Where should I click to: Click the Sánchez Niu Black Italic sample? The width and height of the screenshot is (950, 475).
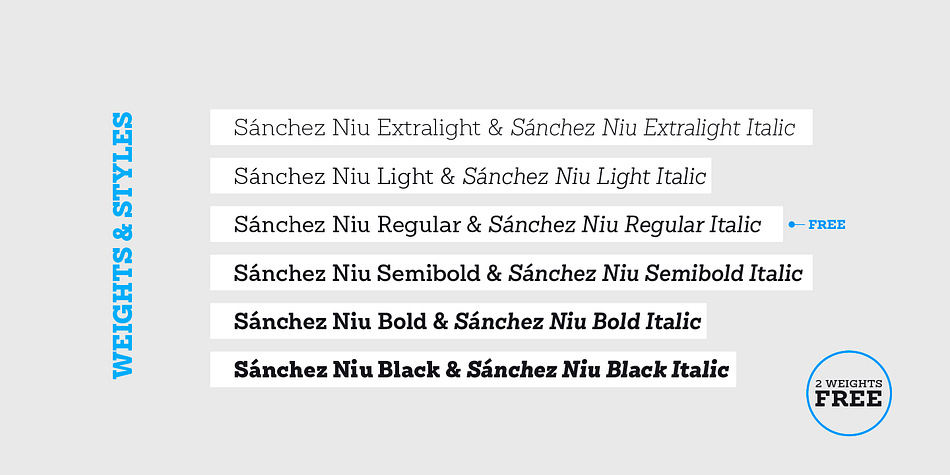click(597, 370)
